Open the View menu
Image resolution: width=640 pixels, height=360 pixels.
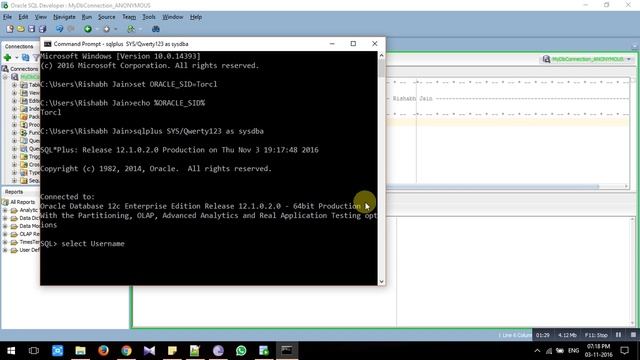tap(40, 17)
